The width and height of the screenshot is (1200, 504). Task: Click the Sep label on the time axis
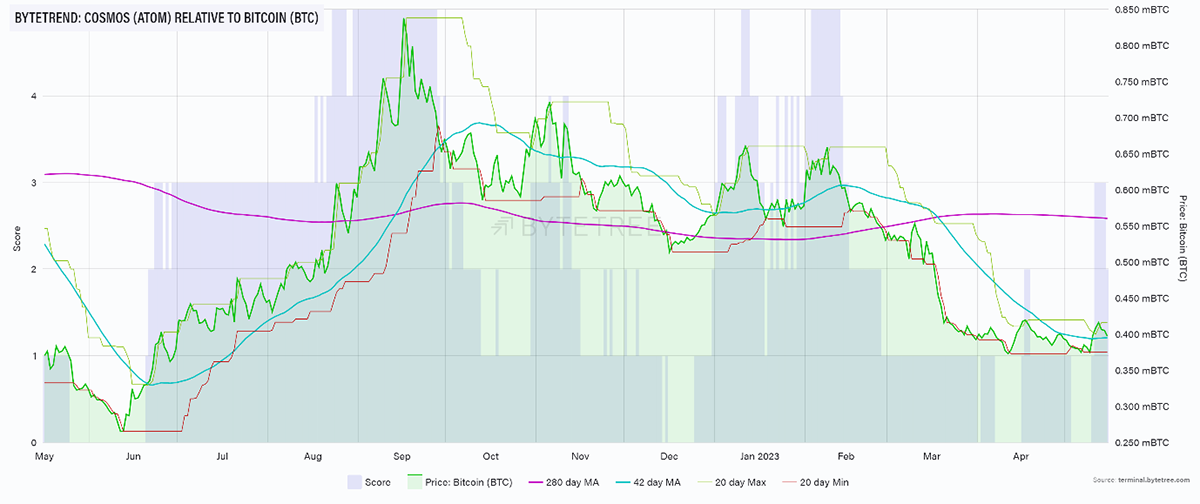click(x=403, y=456)
